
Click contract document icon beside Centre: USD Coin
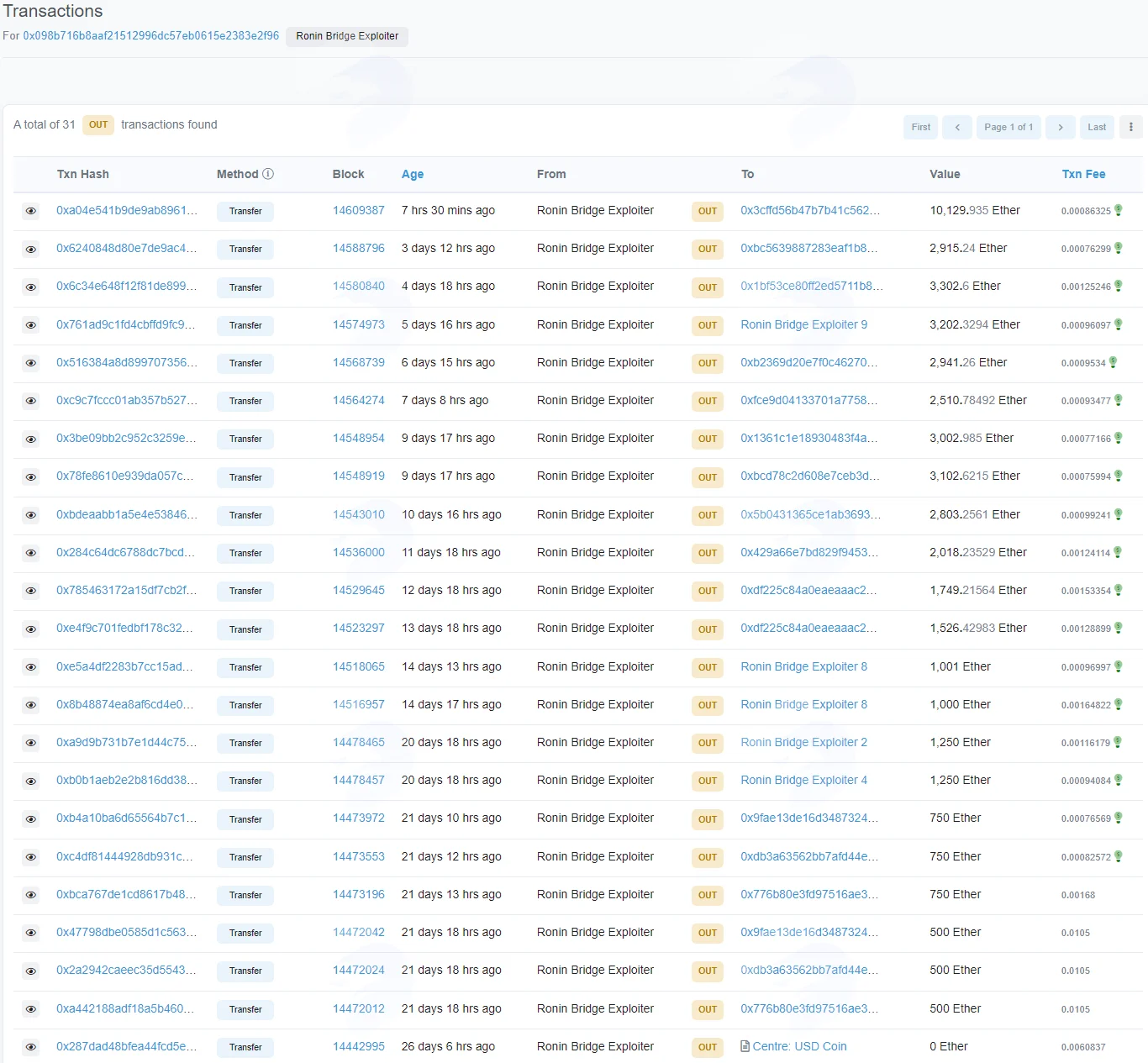[x=745, y=1046]
